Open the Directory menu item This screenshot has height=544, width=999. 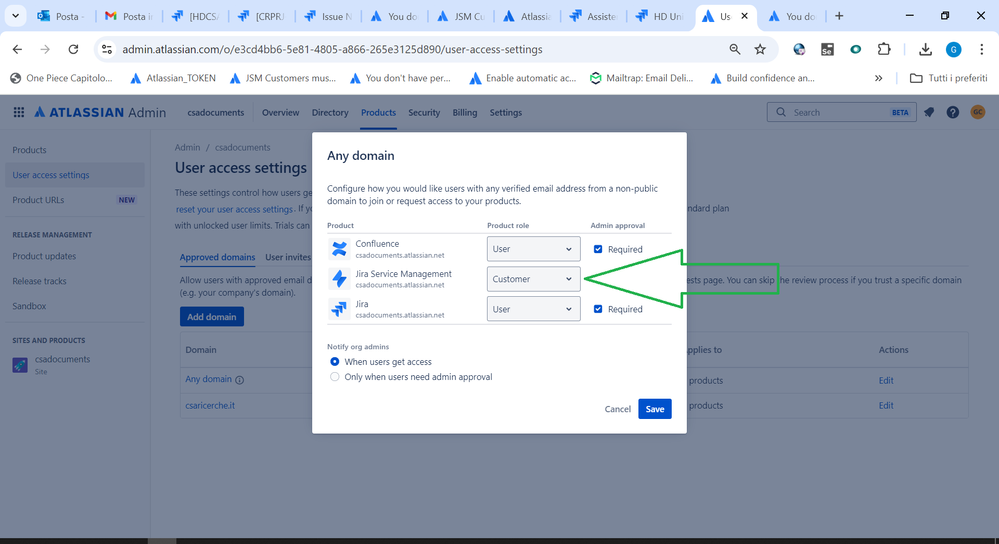[x=330, y=112]
